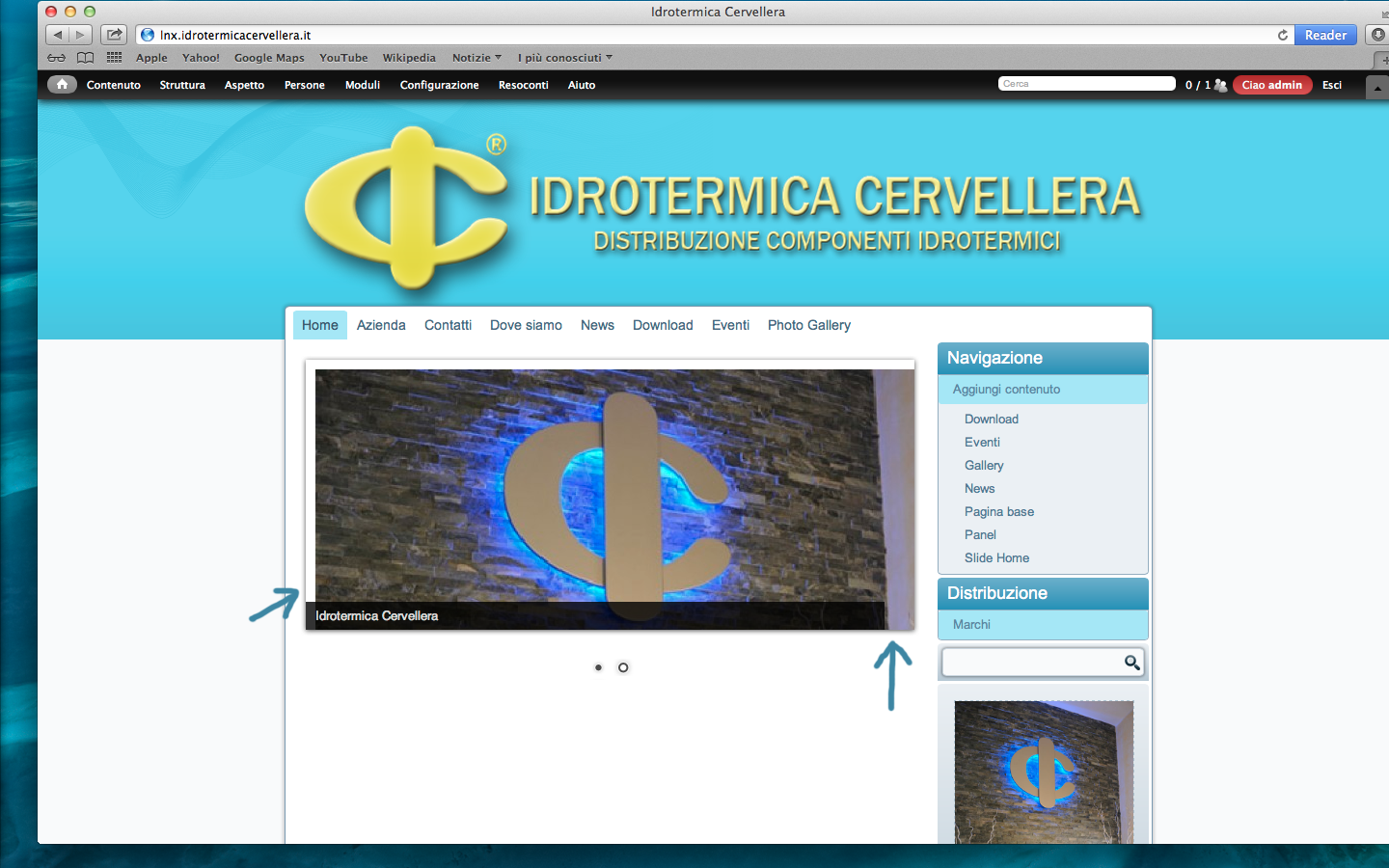The image size is (1389, 868).
Task: Select the first slideshow pager dot
Action: click(x=598, y=667)
